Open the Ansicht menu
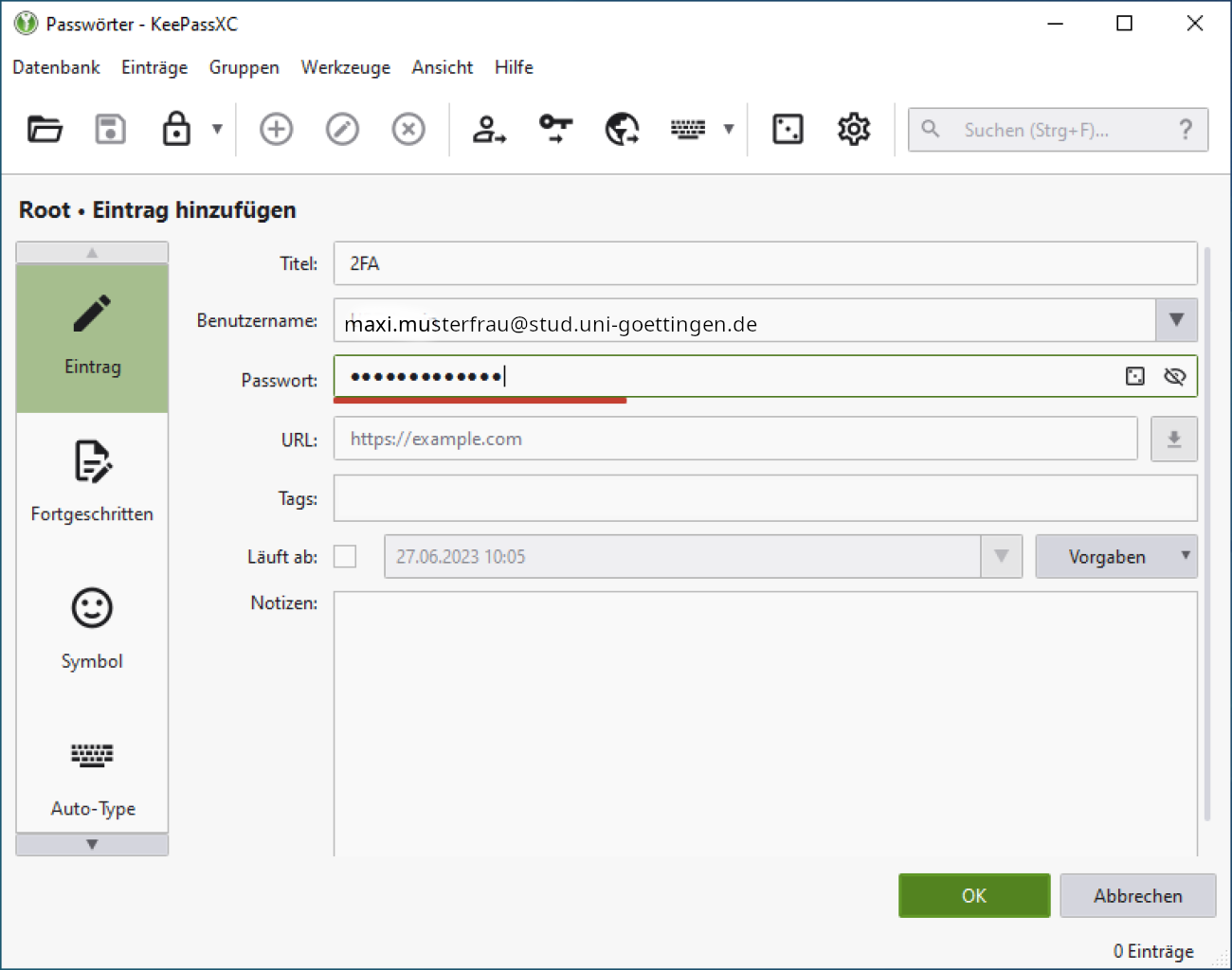 tap(443, 67)
